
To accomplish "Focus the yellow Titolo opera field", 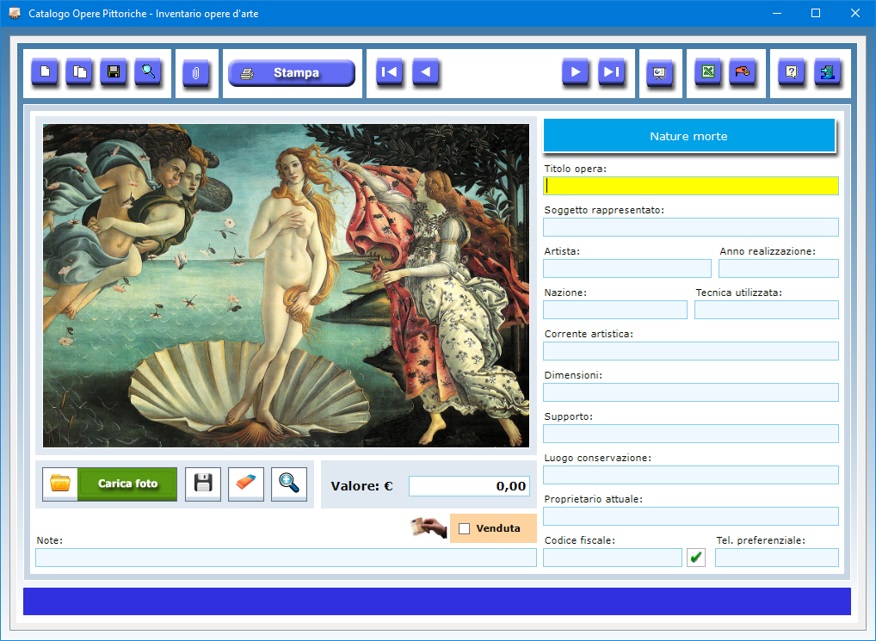I will coord(691,186).
